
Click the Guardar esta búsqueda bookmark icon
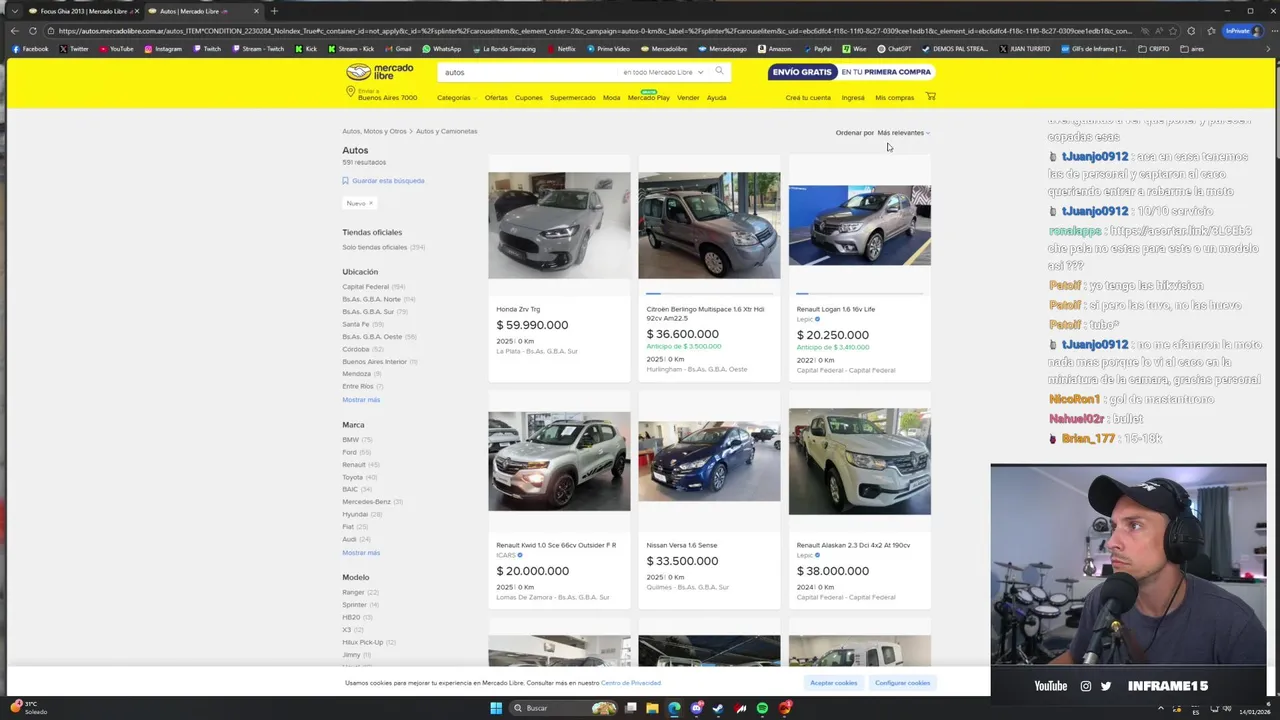pos(345,181)
